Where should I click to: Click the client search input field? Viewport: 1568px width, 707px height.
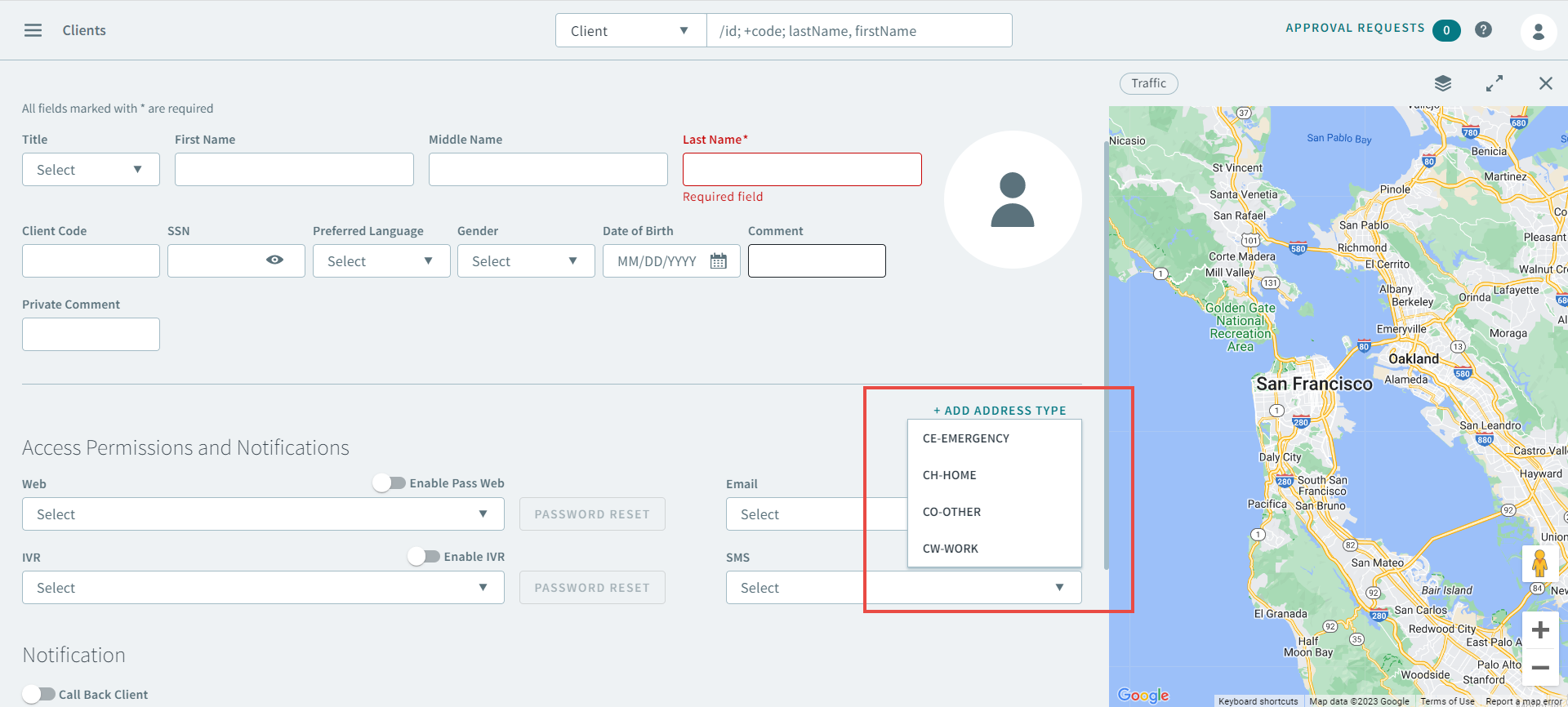pos(859,31)
